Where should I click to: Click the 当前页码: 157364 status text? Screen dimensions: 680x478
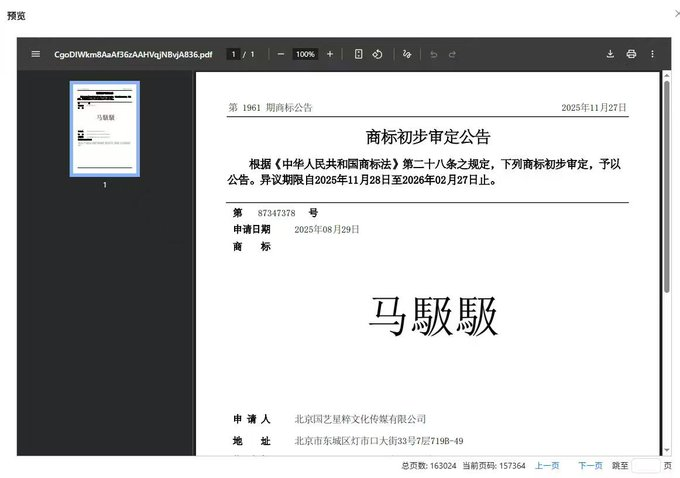click(494, 466)
